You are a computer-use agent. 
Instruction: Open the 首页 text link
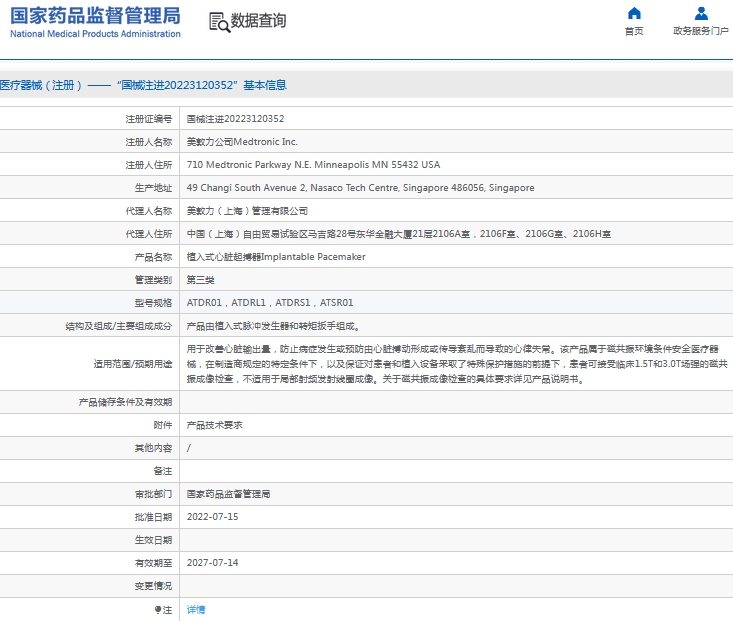(634, 32)
